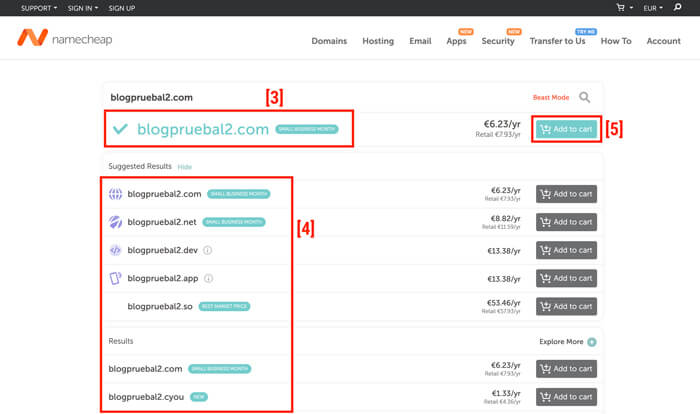
Task: Click Explore More link
Action: [561, 342]
